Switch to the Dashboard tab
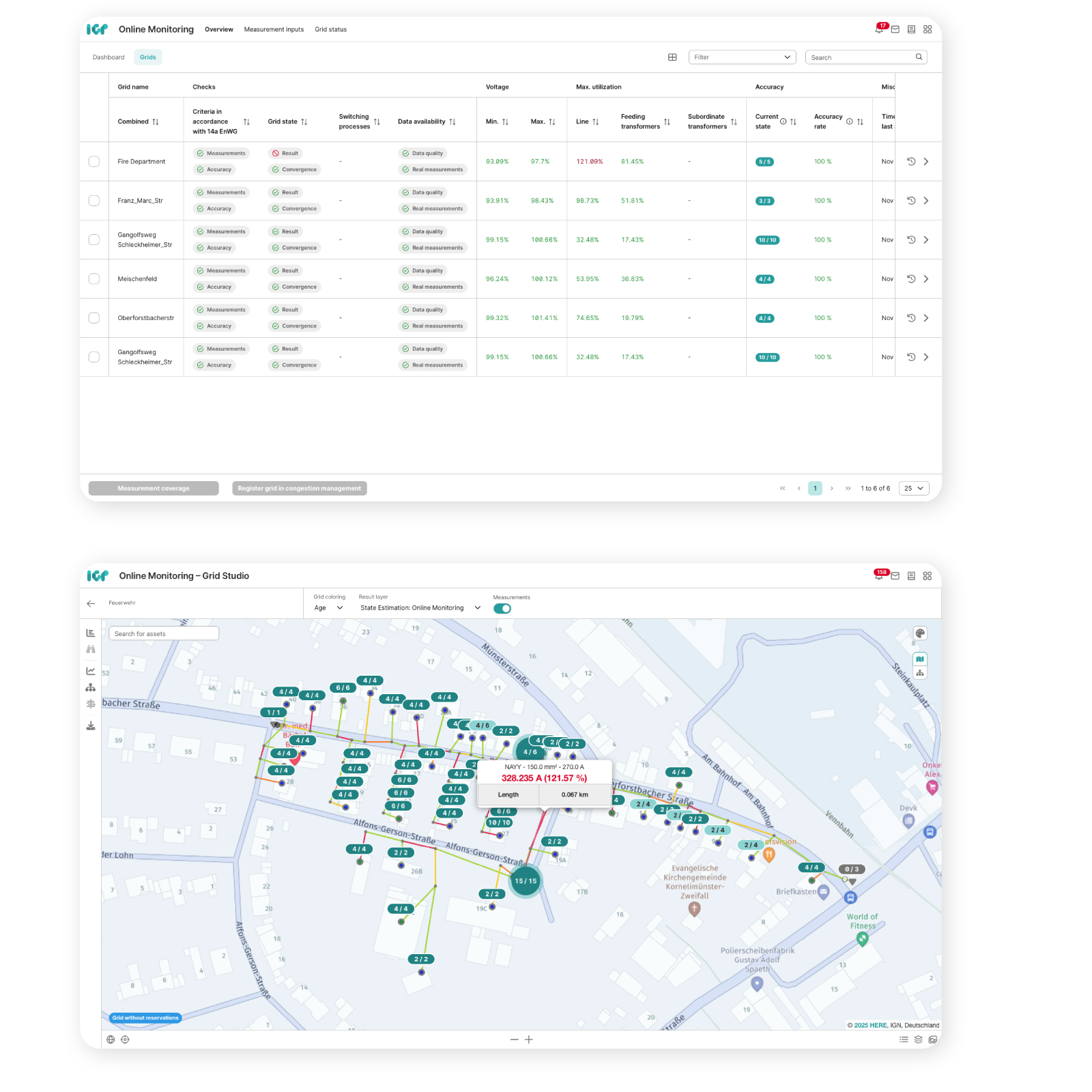The image size is (1092, 1092). 109,57
